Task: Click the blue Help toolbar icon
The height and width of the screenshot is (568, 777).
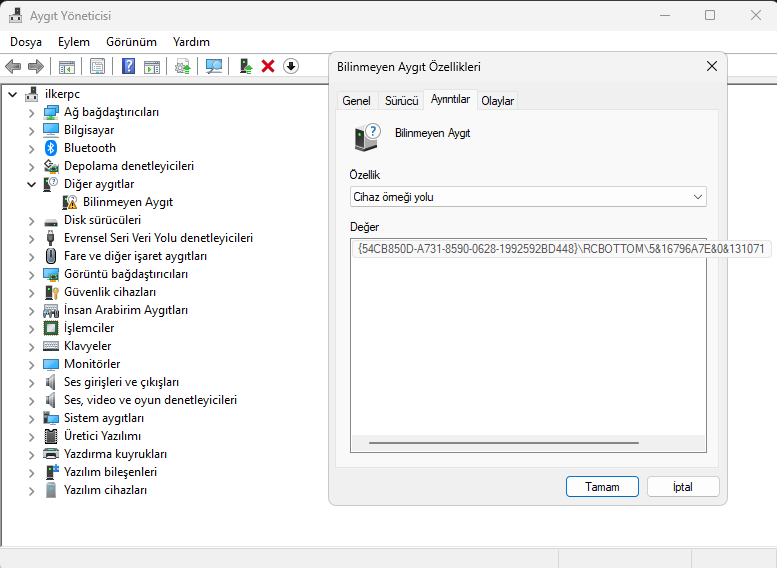Action: 128,66
